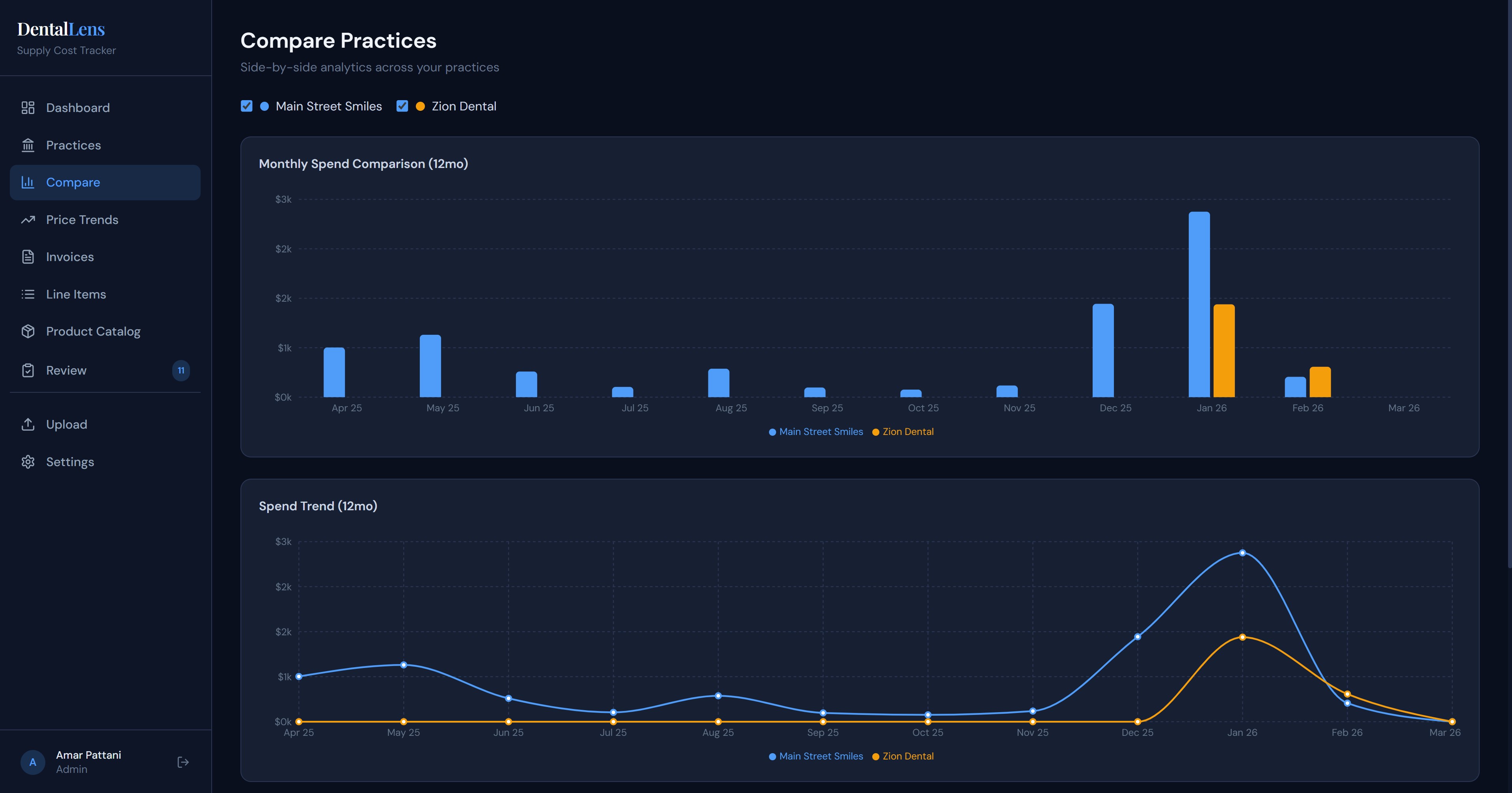Click the Line Items list icon
The height and width of the screenshot is (793, 1512).
point(28,294)
